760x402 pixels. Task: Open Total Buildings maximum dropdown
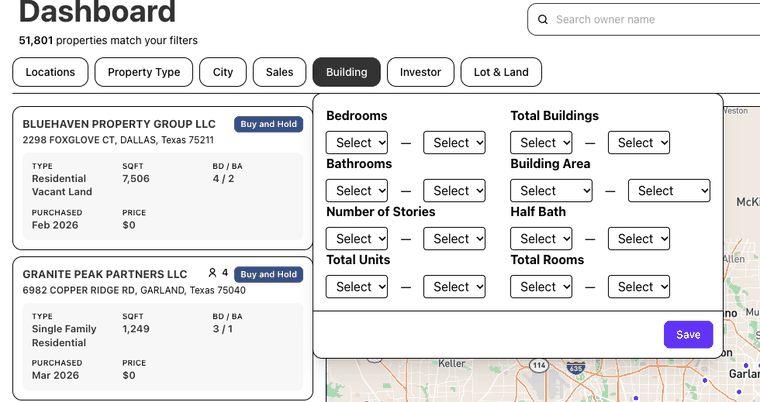(639, 143)
